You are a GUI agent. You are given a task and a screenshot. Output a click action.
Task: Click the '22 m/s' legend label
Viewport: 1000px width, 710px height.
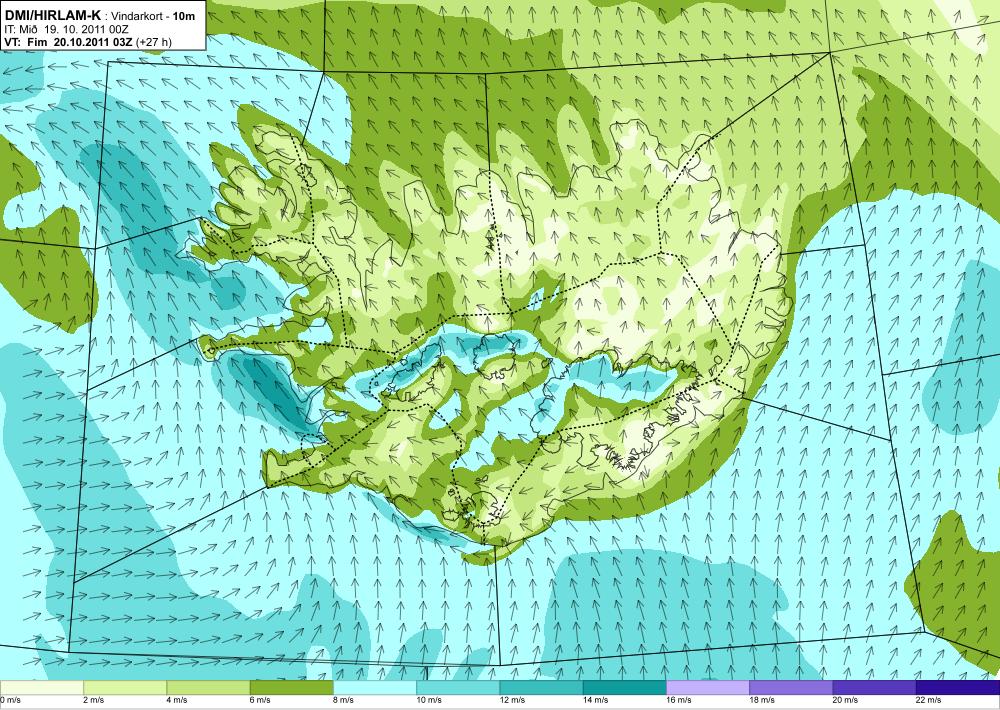coord(929,700)
